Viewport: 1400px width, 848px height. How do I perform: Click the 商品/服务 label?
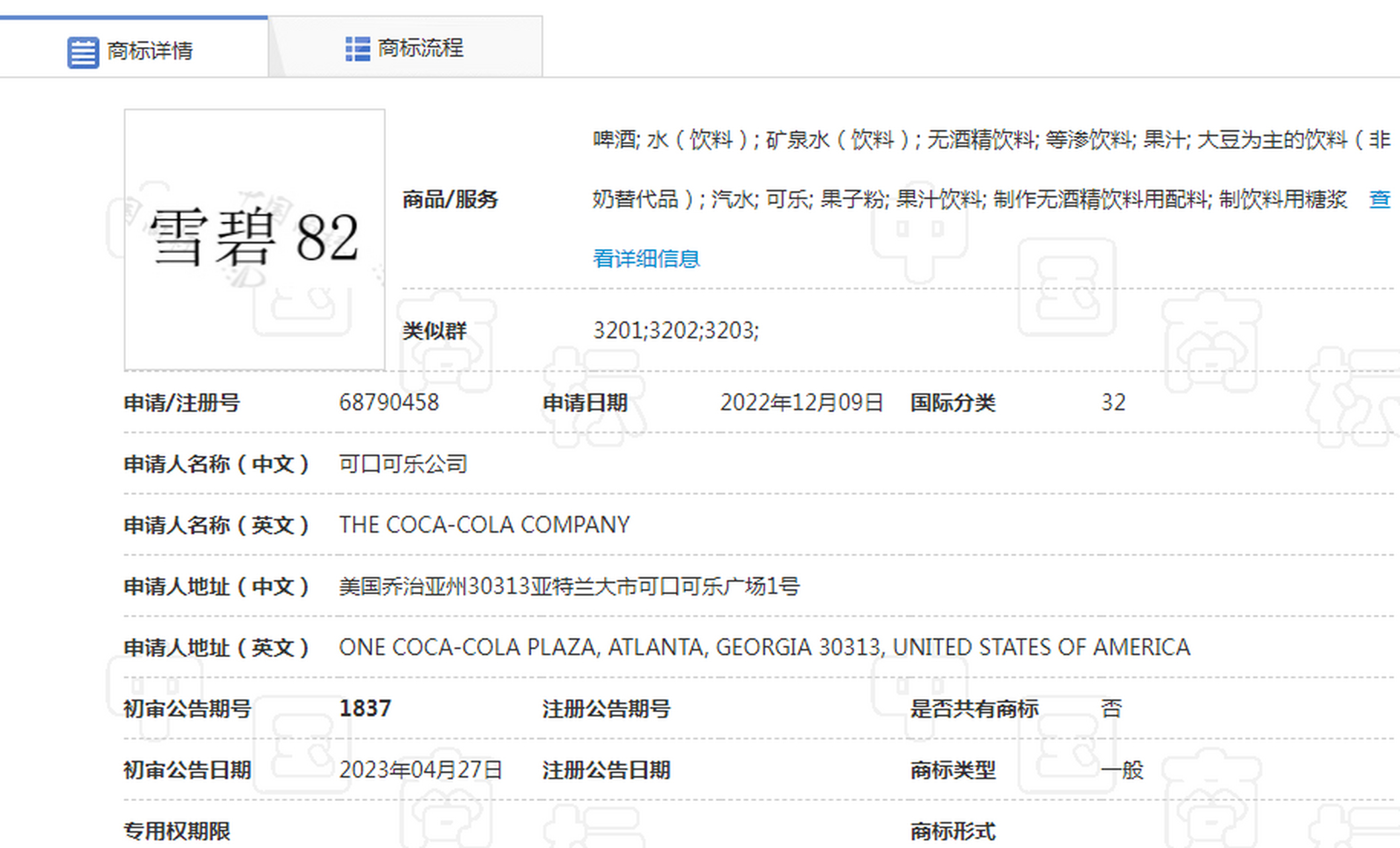click(450, 199)
